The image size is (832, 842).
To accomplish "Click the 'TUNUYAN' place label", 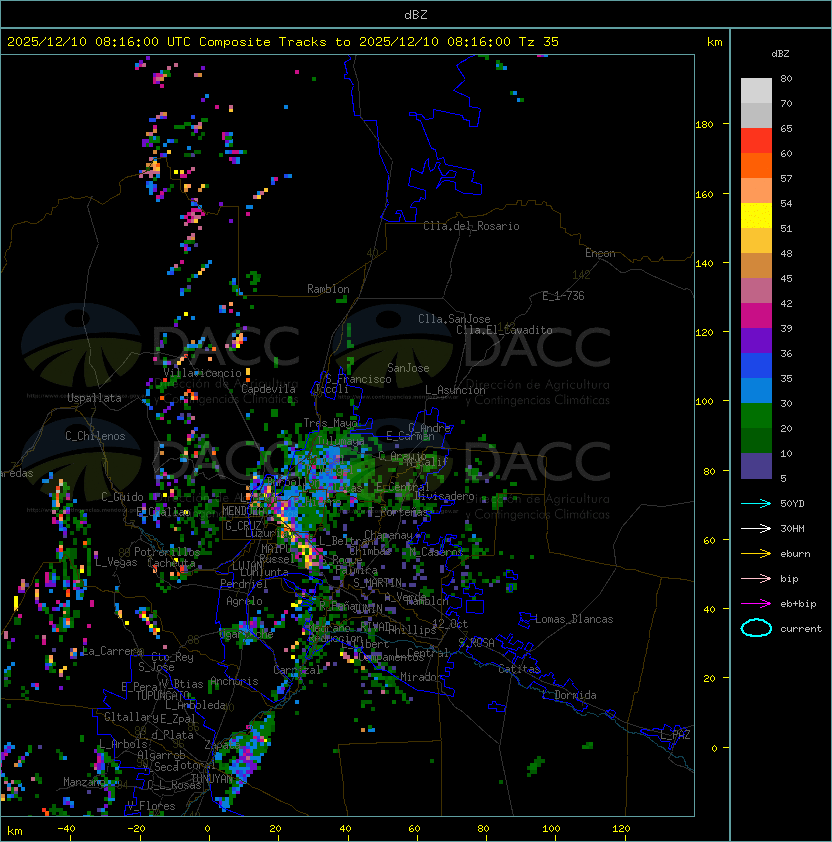I will click(x=212, y=779).
